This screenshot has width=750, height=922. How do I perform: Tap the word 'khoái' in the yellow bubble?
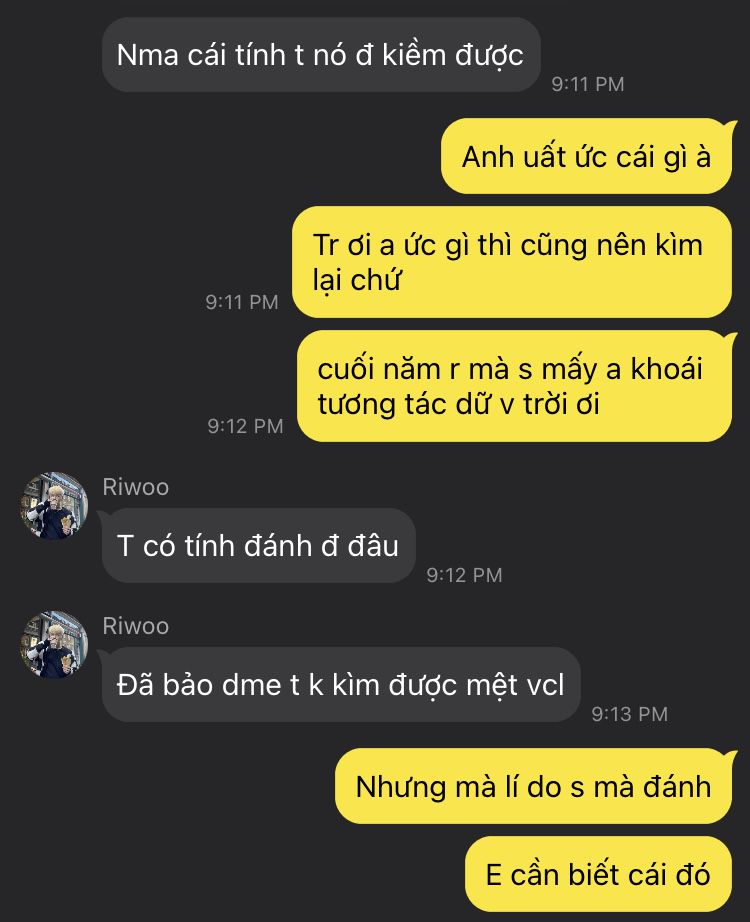pyautogui.click(x=666, y=369)
